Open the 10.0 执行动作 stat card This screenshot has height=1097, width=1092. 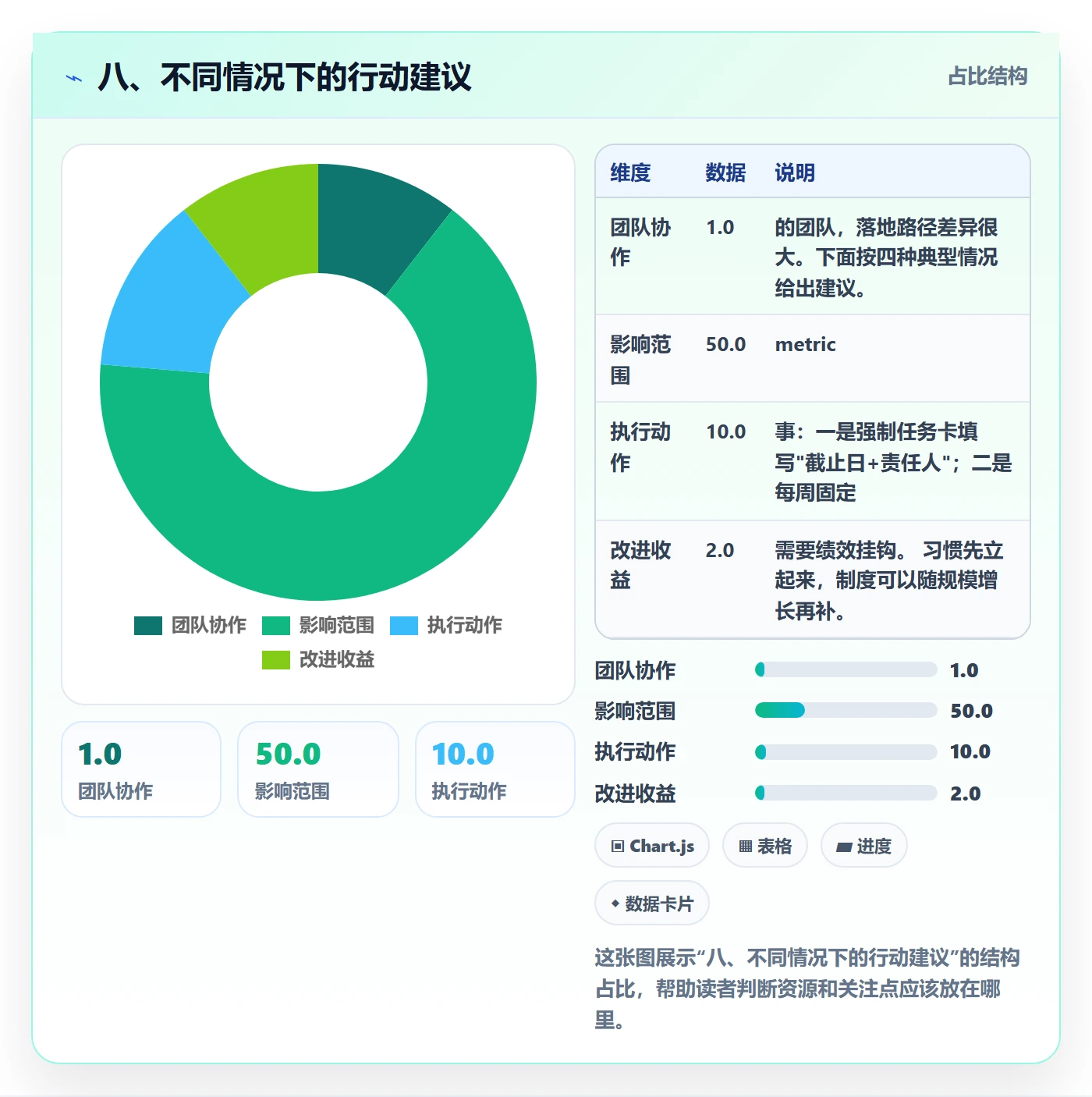point(495,769)
